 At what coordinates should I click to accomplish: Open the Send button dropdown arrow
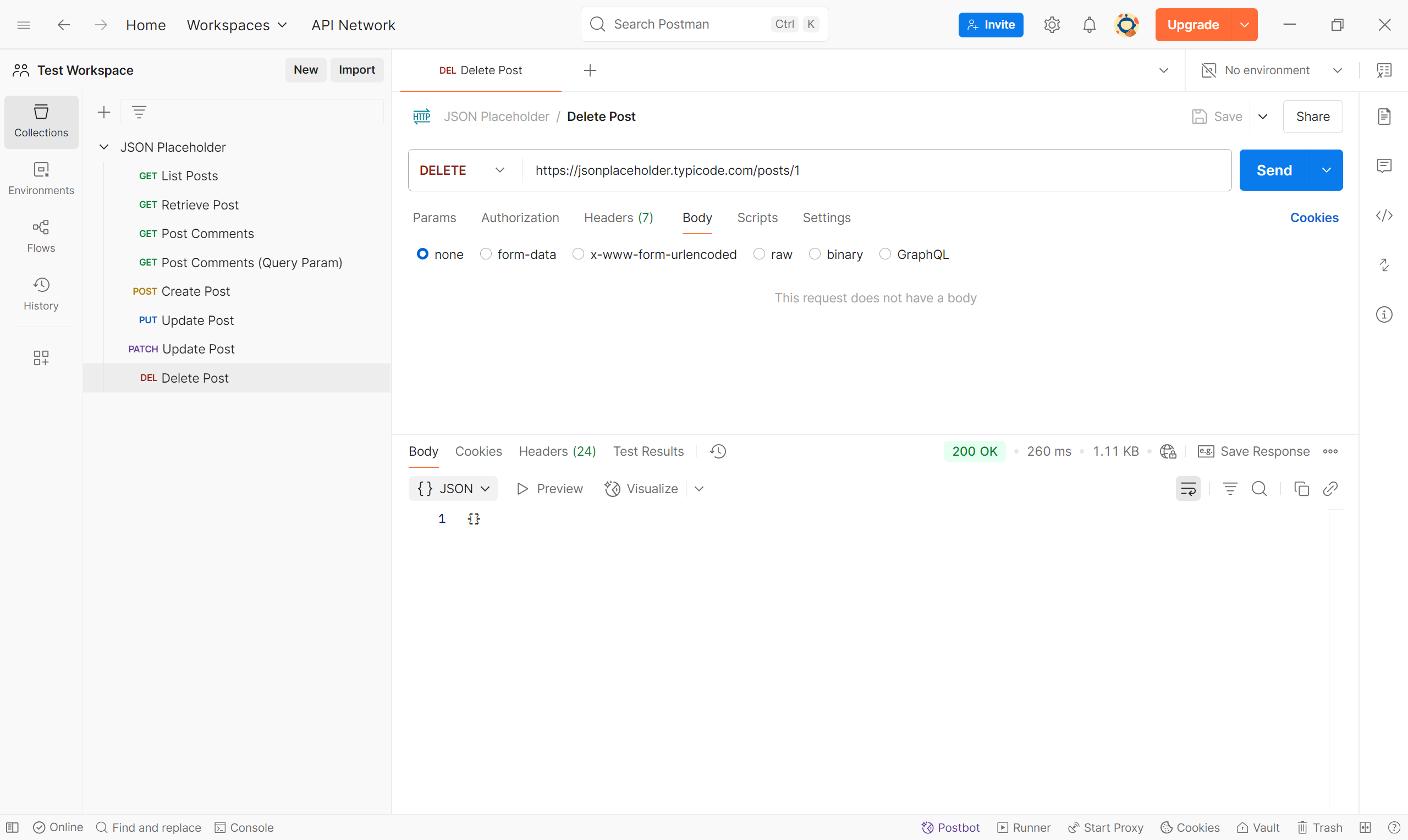[1327, 170]
